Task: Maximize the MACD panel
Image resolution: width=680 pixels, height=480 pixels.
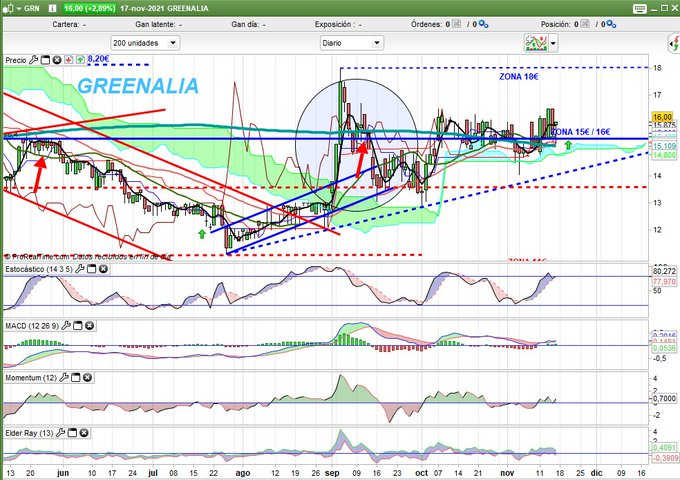Action: click(x=78, y=325)
